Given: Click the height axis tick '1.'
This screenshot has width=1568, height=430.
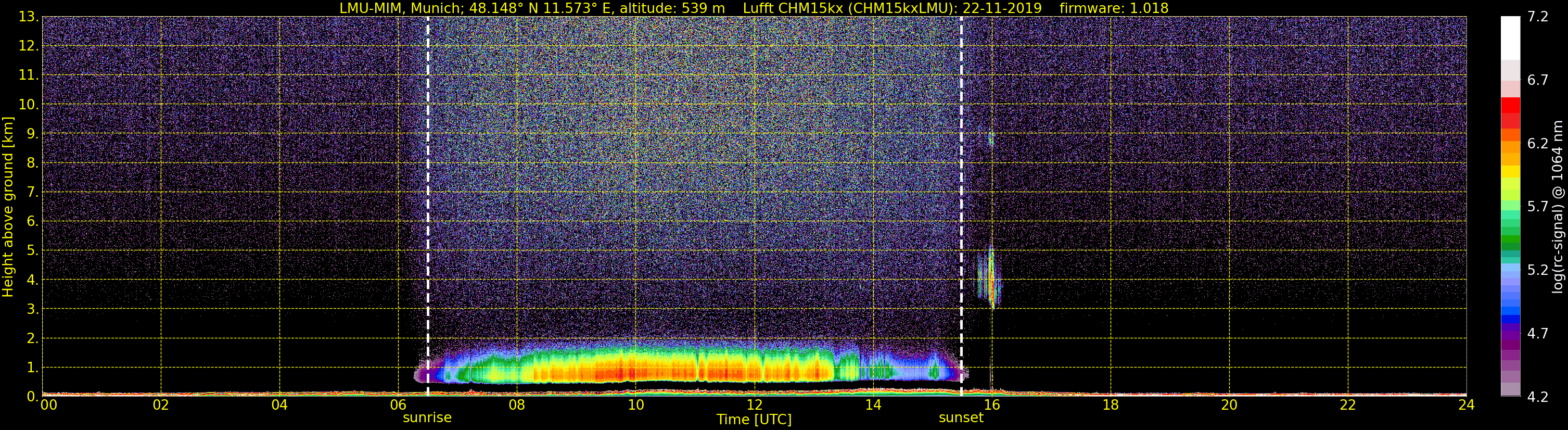Looking at the screenshot, I should point(33,367).
